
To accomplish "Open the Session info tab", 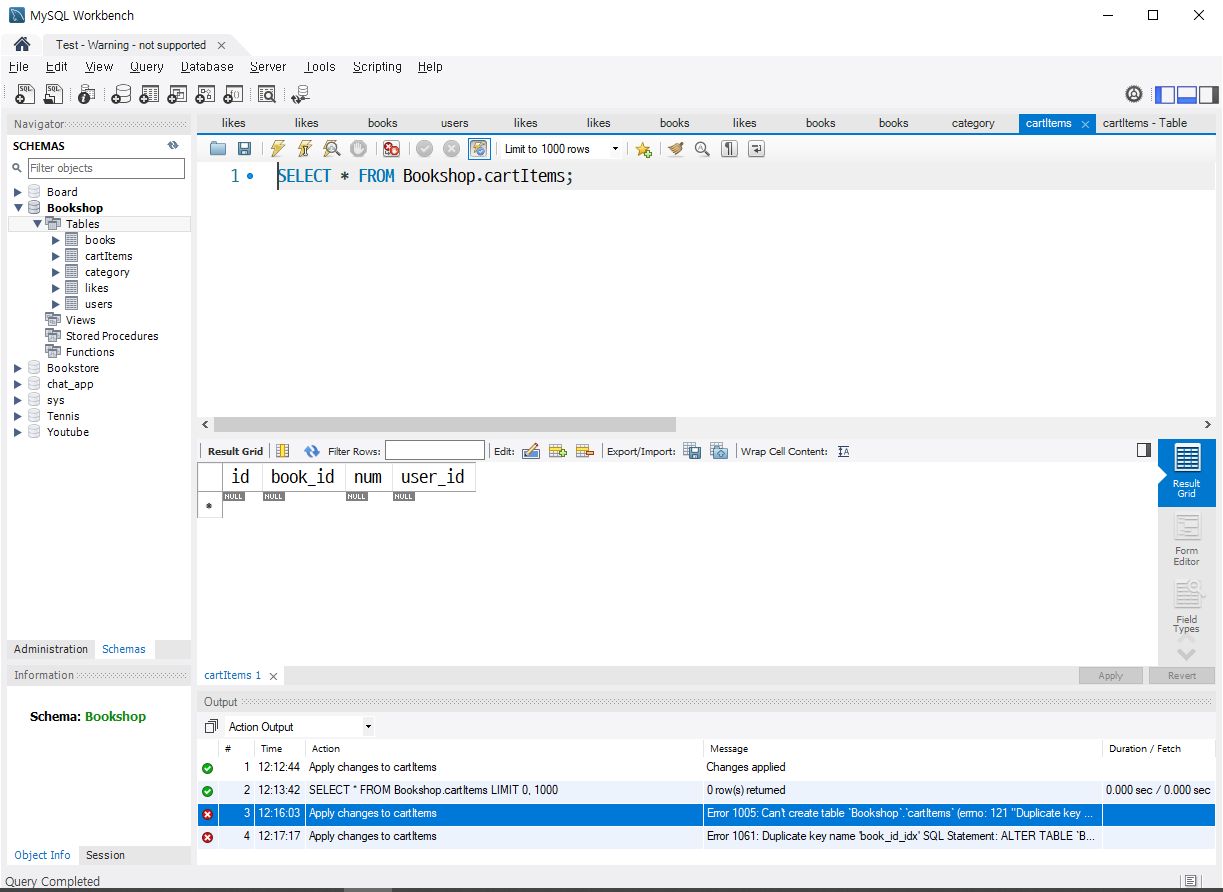I will (x=105, y=855).
